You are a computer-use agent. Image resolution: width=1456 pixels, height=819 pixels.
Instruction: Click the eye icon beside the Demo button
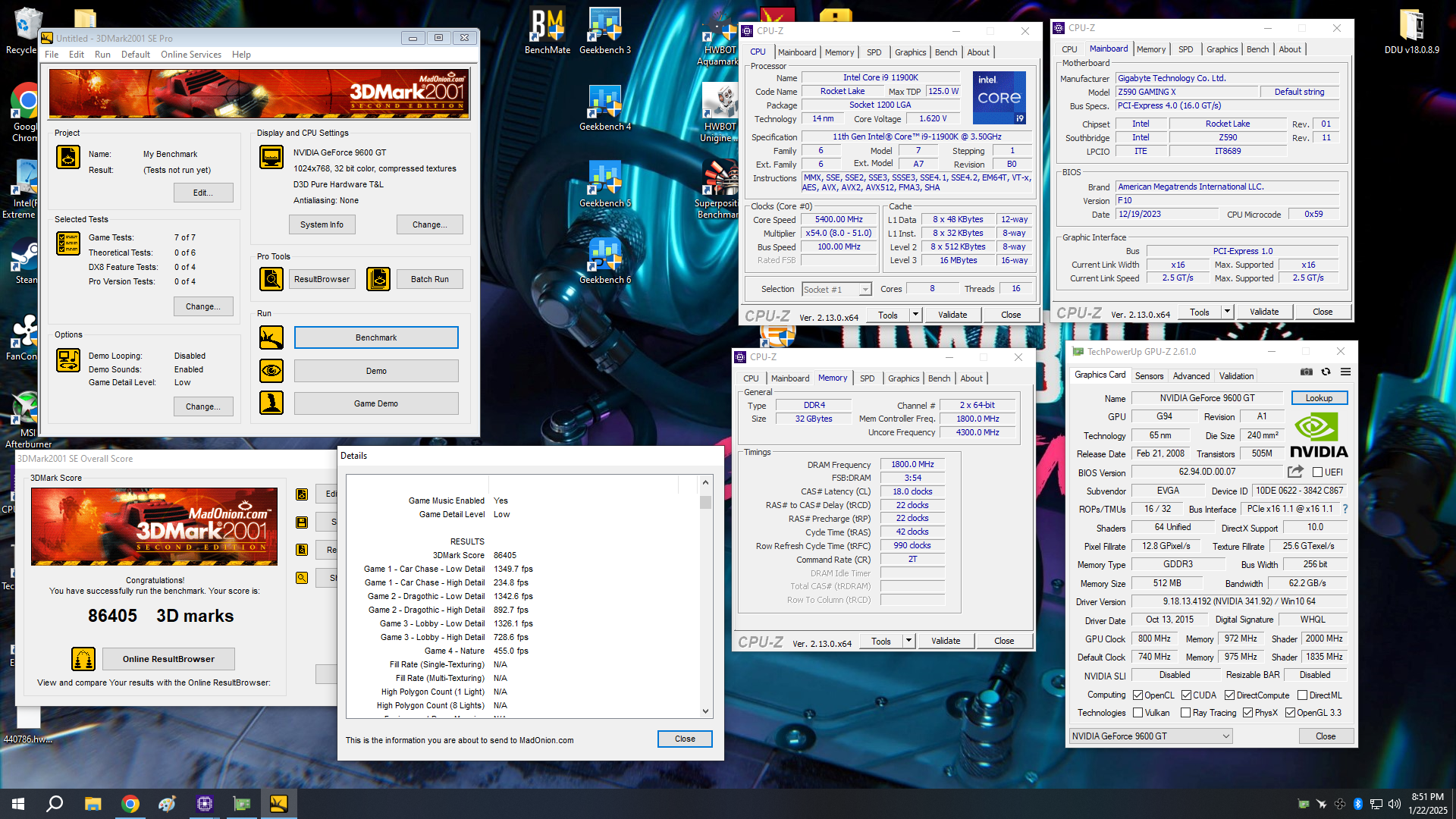pos(271,371)
